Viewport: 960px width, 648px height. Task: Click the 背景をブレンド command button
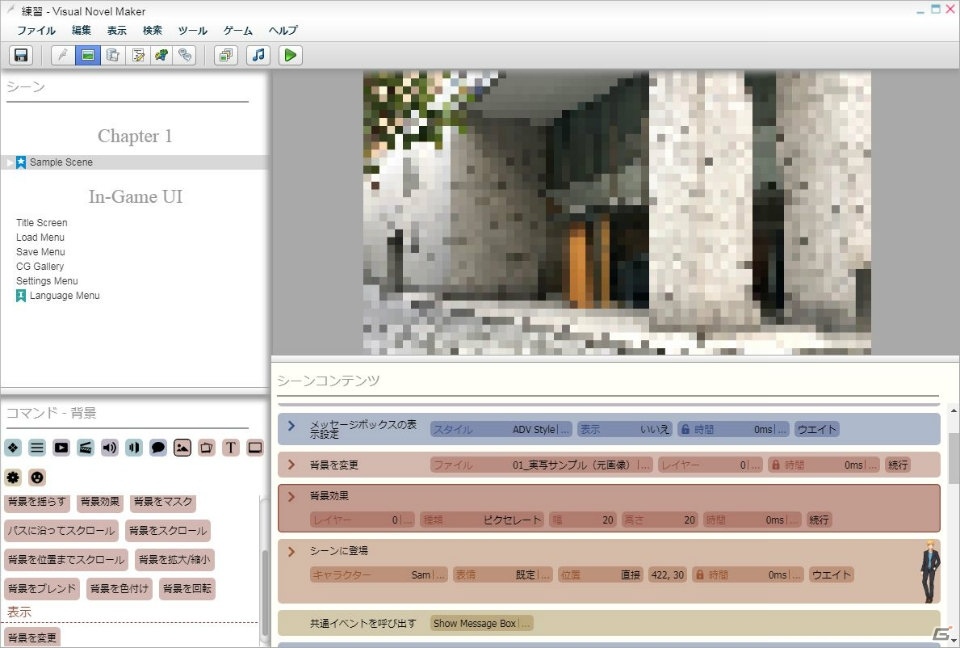[x=42, y=589]
